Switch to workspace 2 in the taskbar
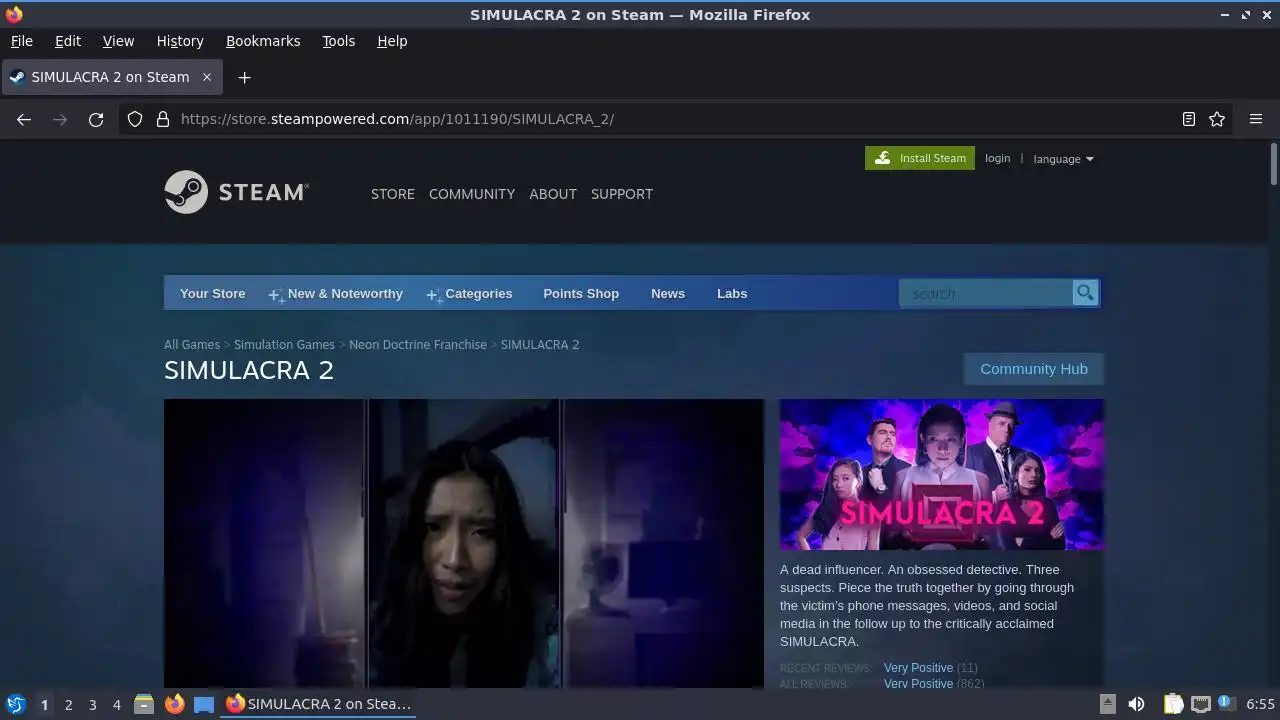 click(68, 705)
